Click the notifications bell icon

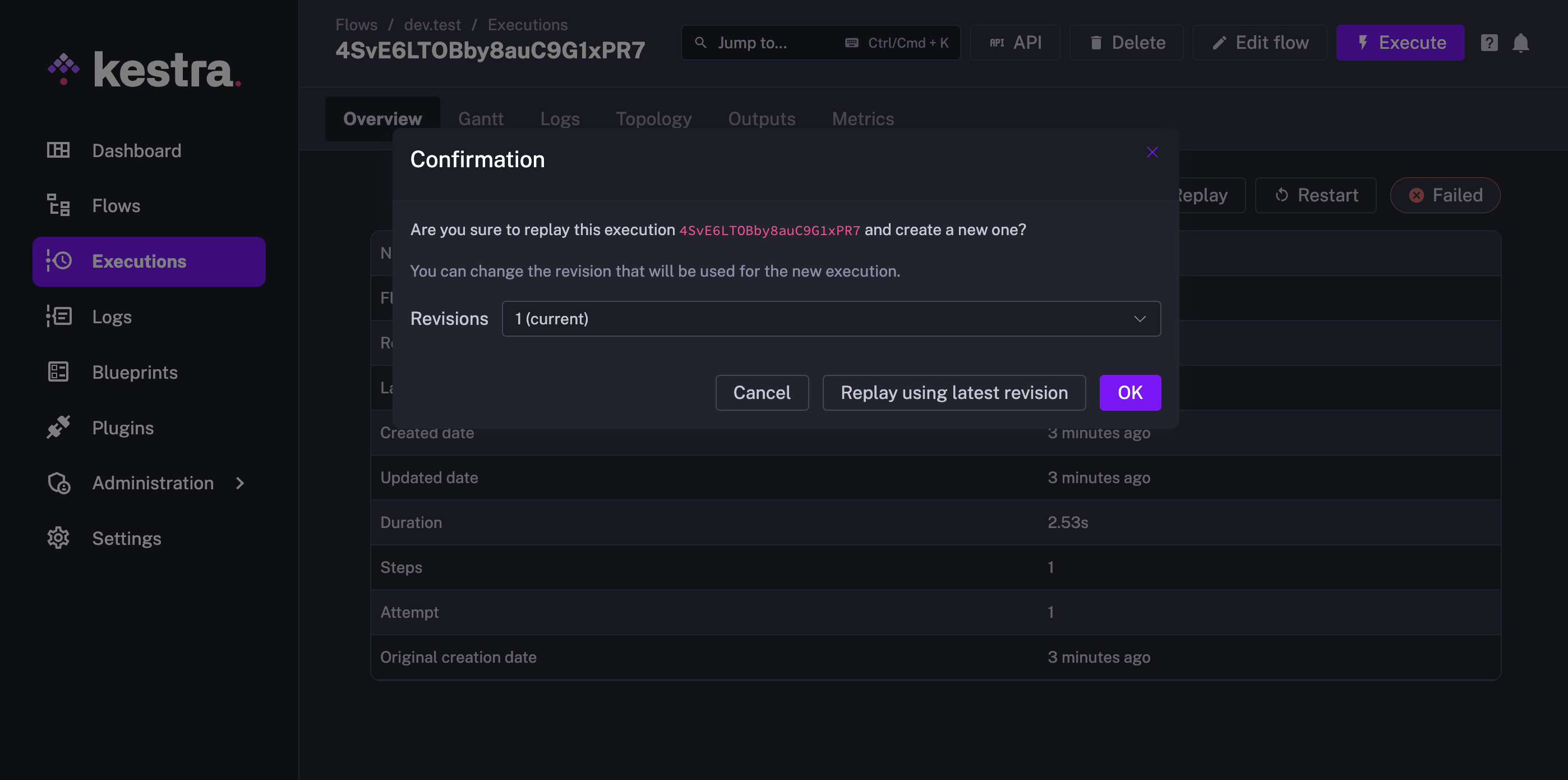(x=1520, y=43)
